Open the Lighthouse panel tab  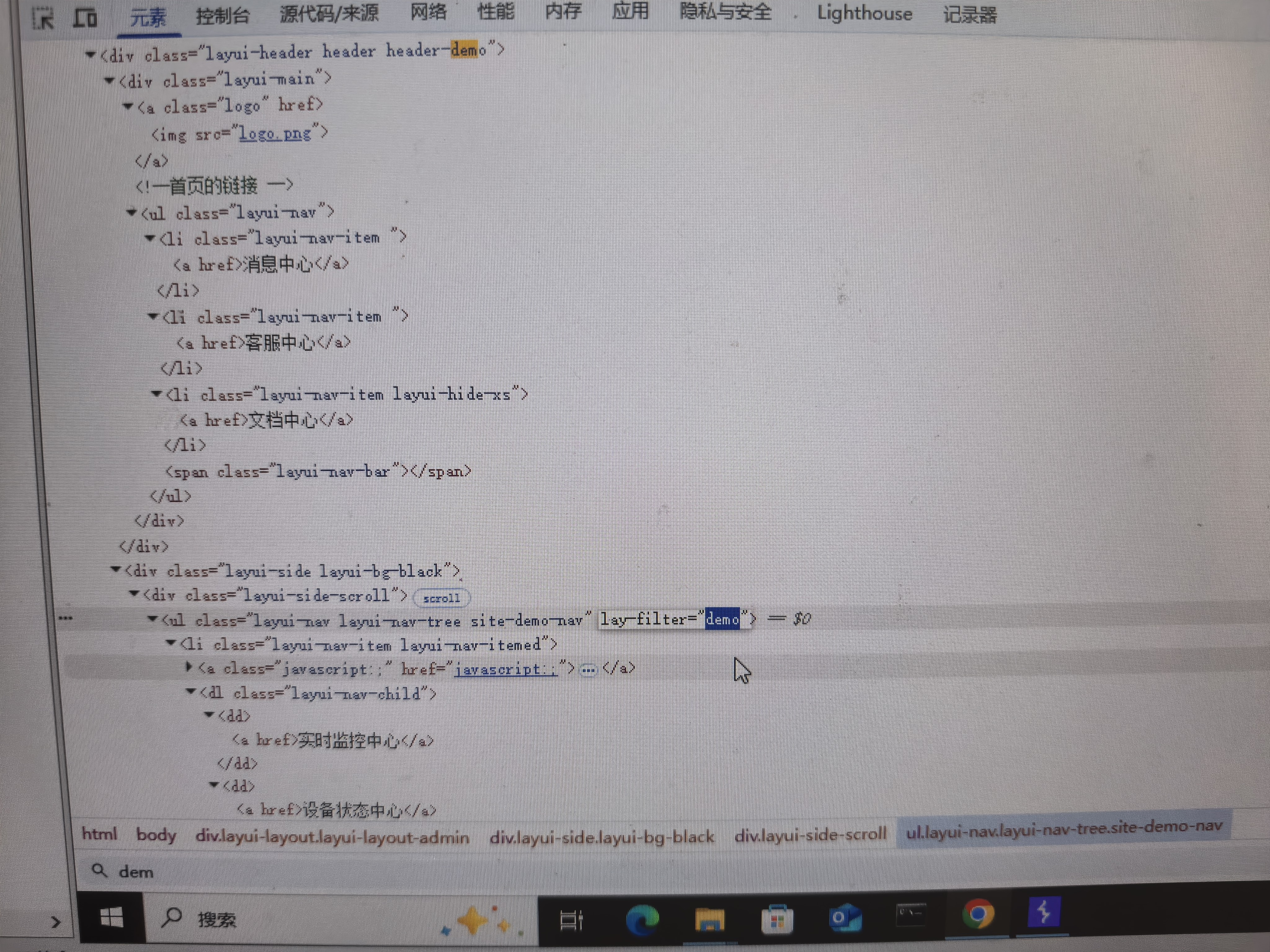tap(864, 13)
